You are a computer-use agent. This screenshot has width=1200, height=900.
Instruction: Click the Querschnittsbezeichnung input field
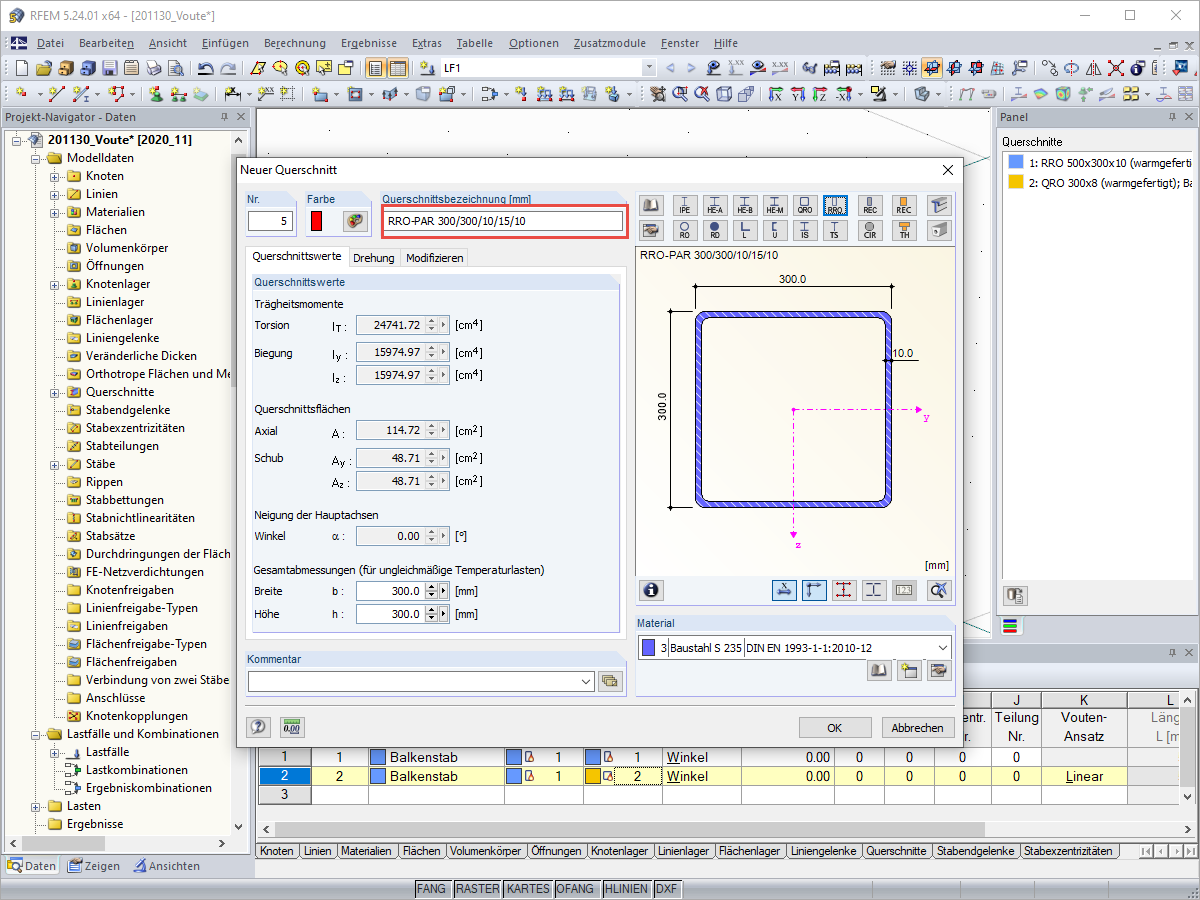(x=503, y=220)
